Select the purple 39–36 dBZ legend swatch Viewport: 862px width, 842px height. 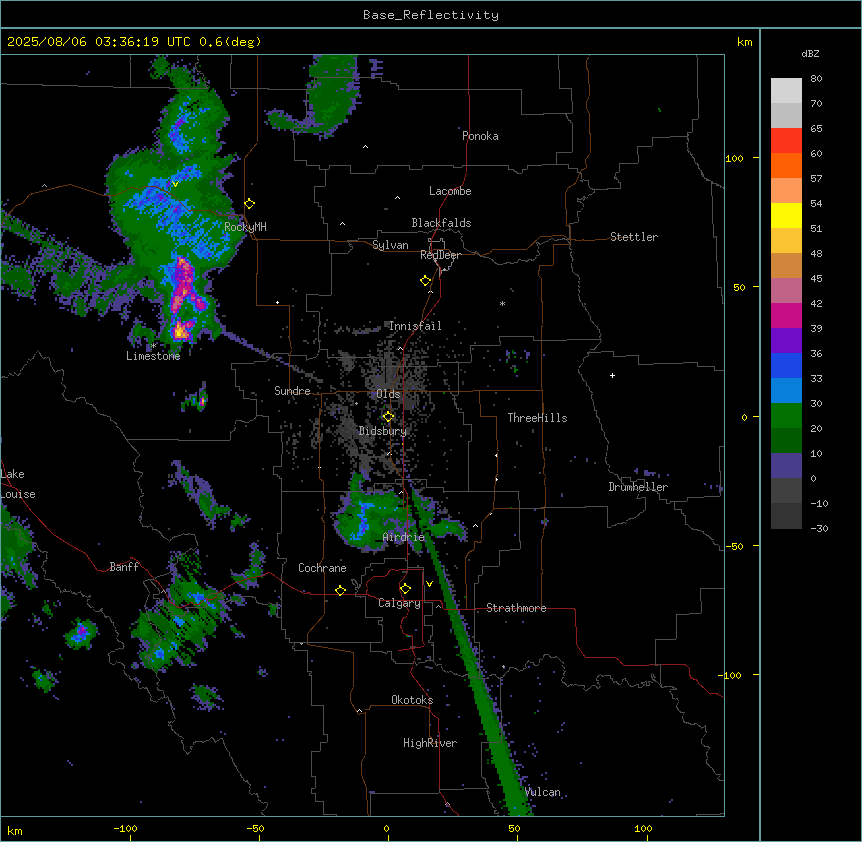tap(786, 340)
